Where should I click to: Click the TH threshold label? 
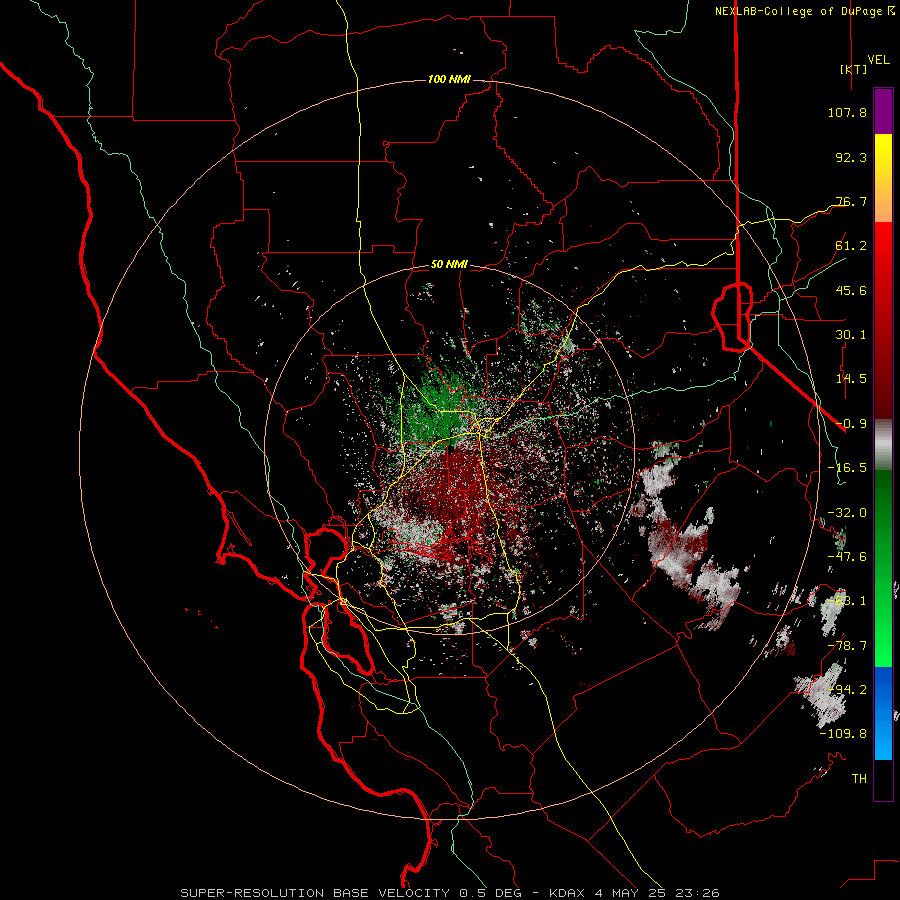click(x=859, y=779)
